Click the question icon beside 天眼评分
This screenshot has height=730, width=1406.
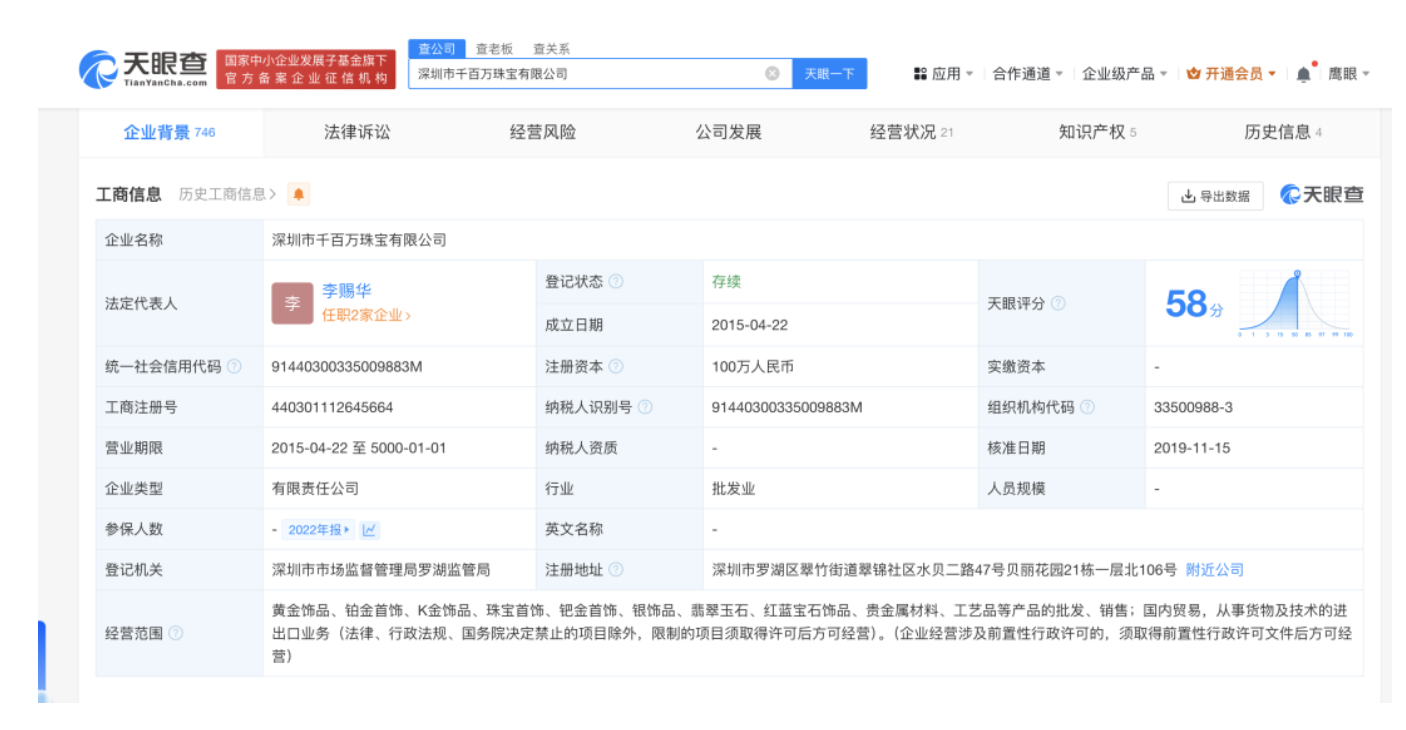pyautogui.click(x=1058, y=303)
